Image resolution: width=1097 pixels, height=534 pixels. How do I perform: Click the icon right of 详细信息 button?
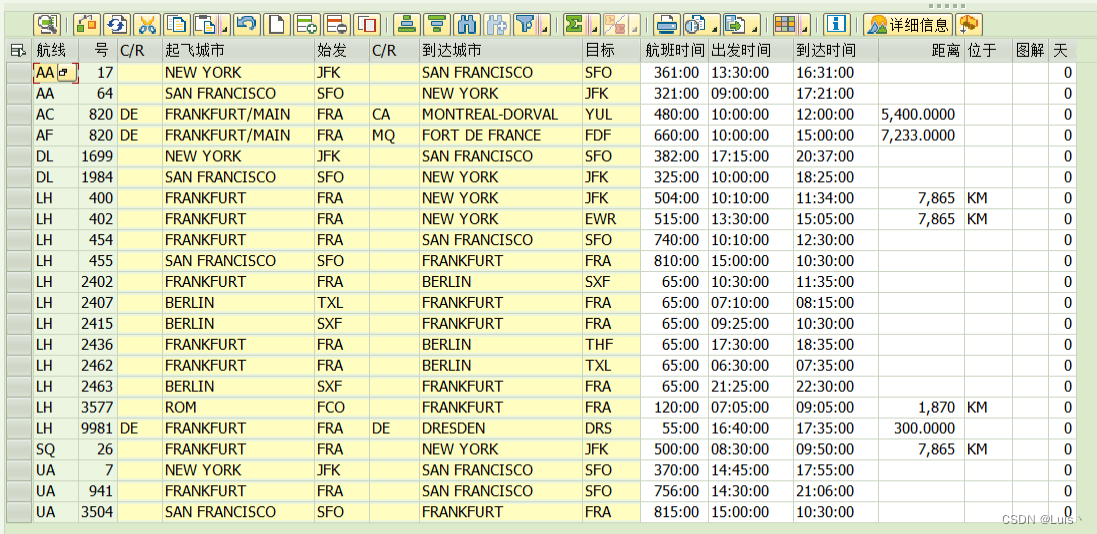(x=969, y=24)
